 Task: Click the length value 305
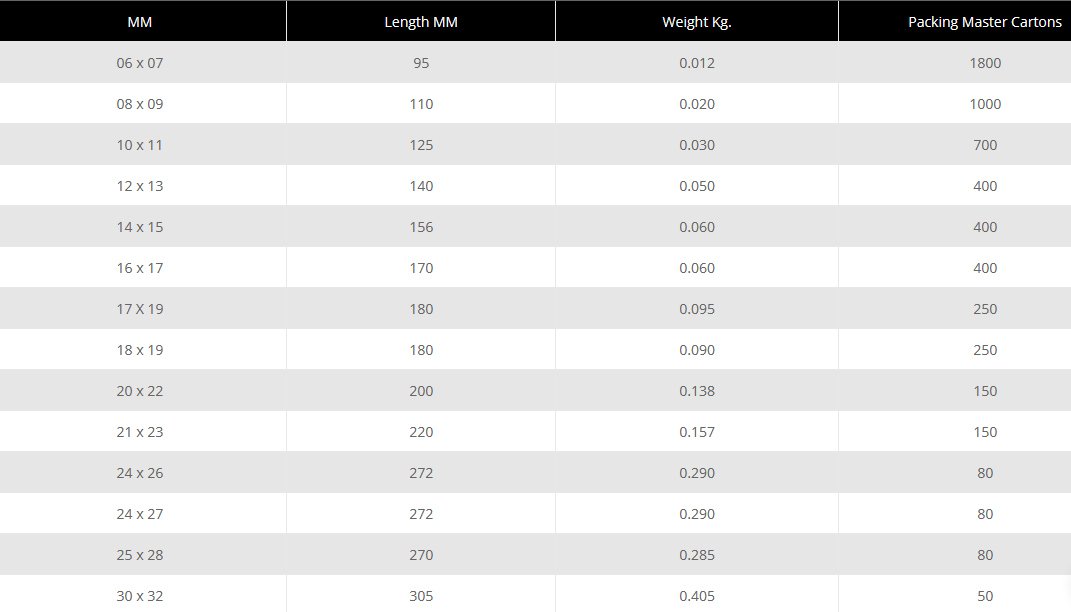point(421,596)
